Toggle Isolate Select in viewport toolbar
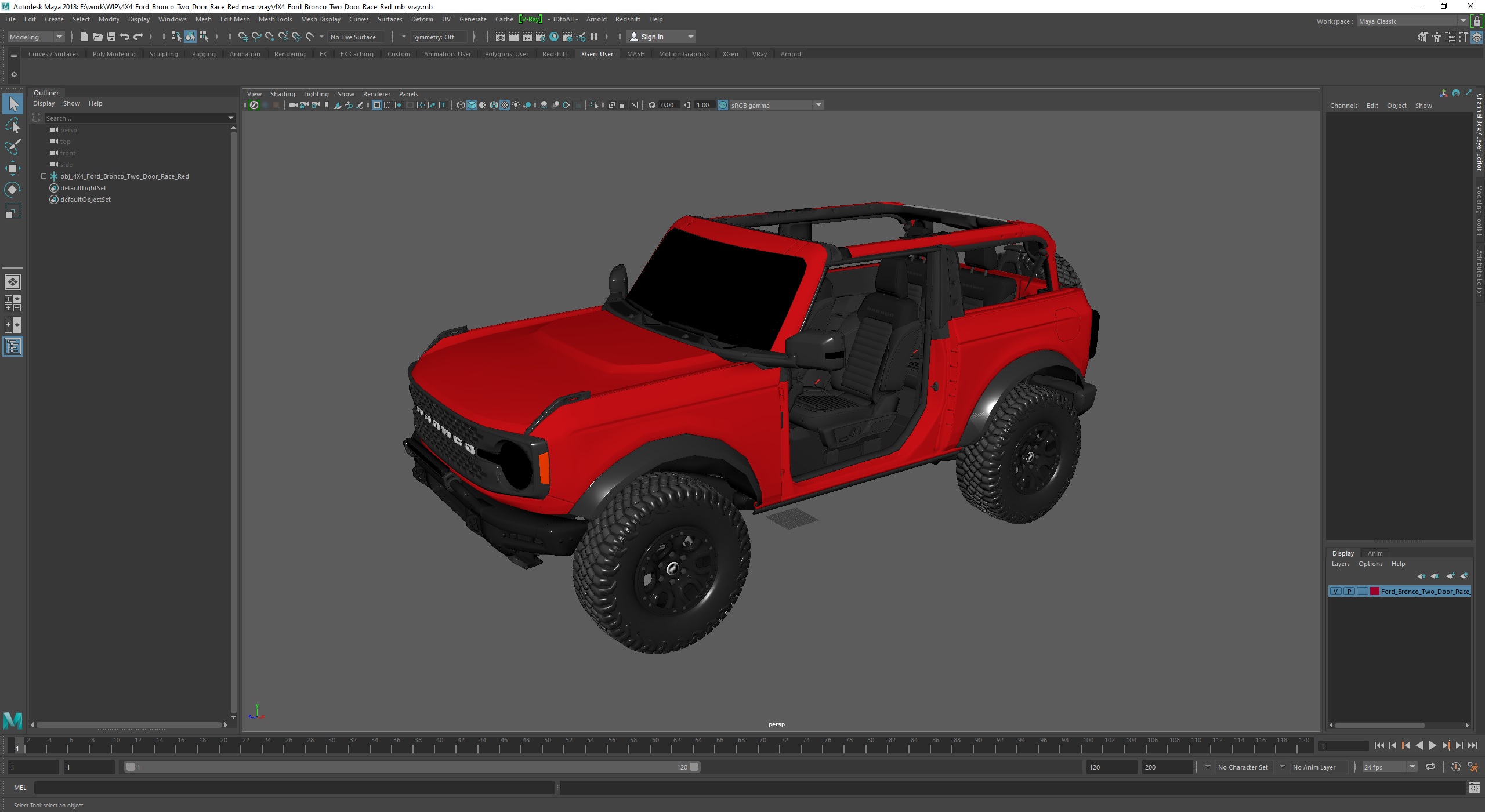 (x=595, y=105)
